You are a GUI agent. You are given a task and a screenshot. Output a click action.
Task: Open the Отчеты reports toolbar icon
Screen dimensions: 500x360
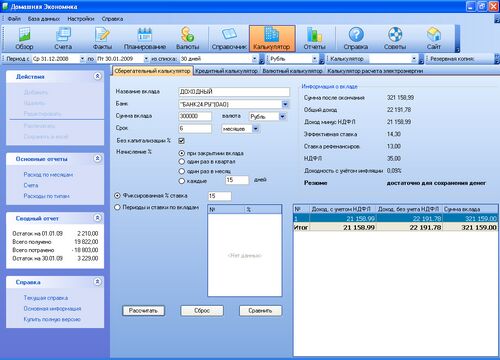coord(314,39)
